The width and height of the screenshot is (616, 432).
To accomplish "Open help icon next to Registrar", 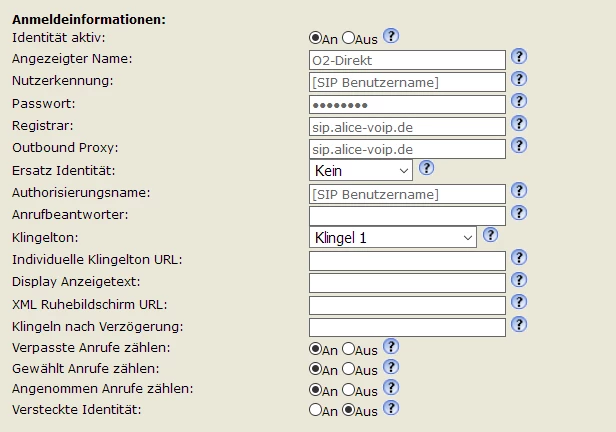I will coord(519,124).
